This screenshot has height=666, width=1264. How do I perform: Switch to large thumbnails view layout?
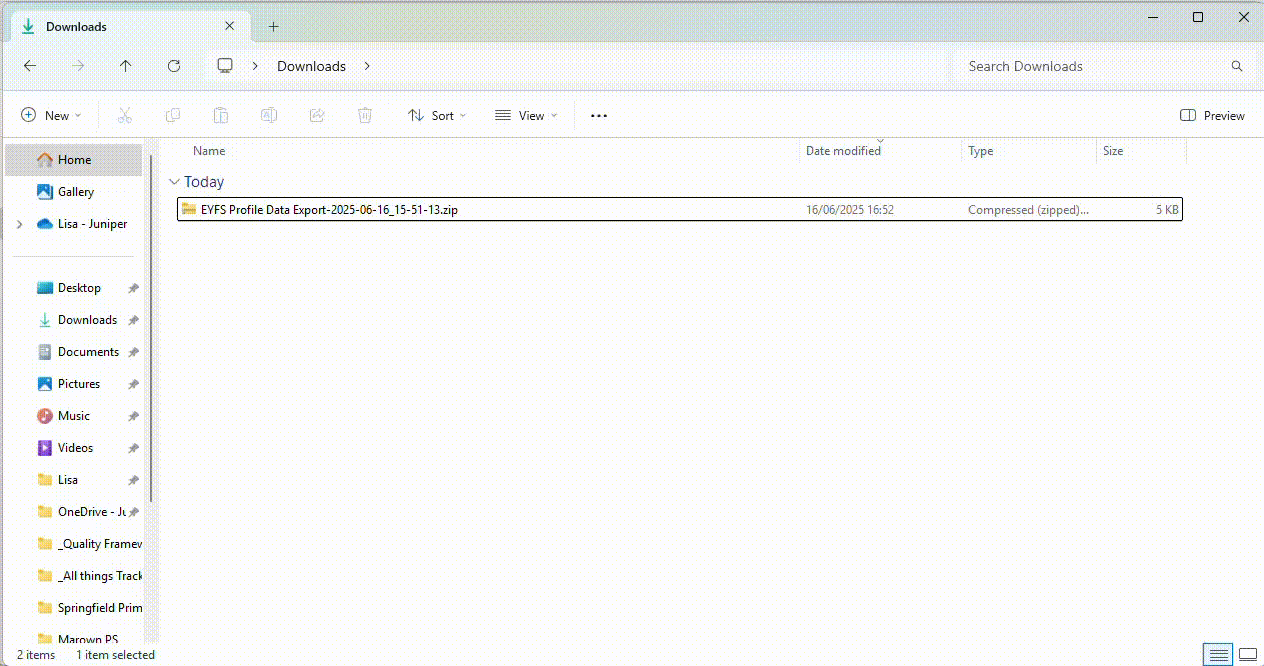(1247, 655)
